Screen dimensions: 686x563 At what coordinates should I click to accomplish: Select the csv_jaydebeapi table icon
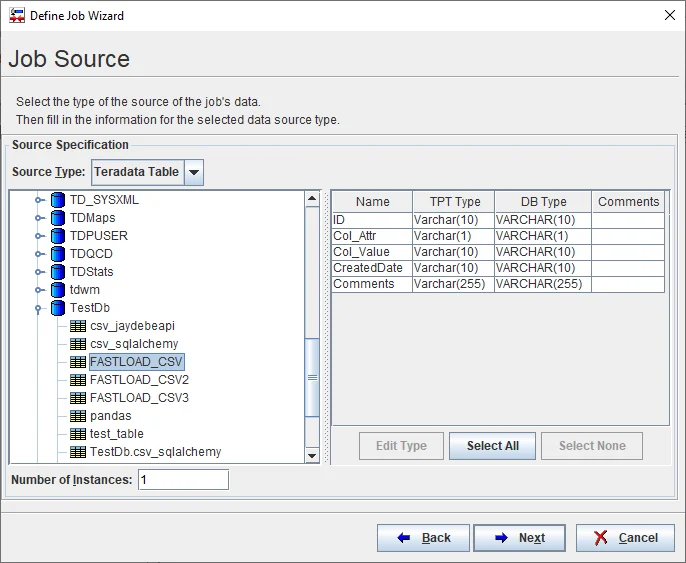point(78,326)
